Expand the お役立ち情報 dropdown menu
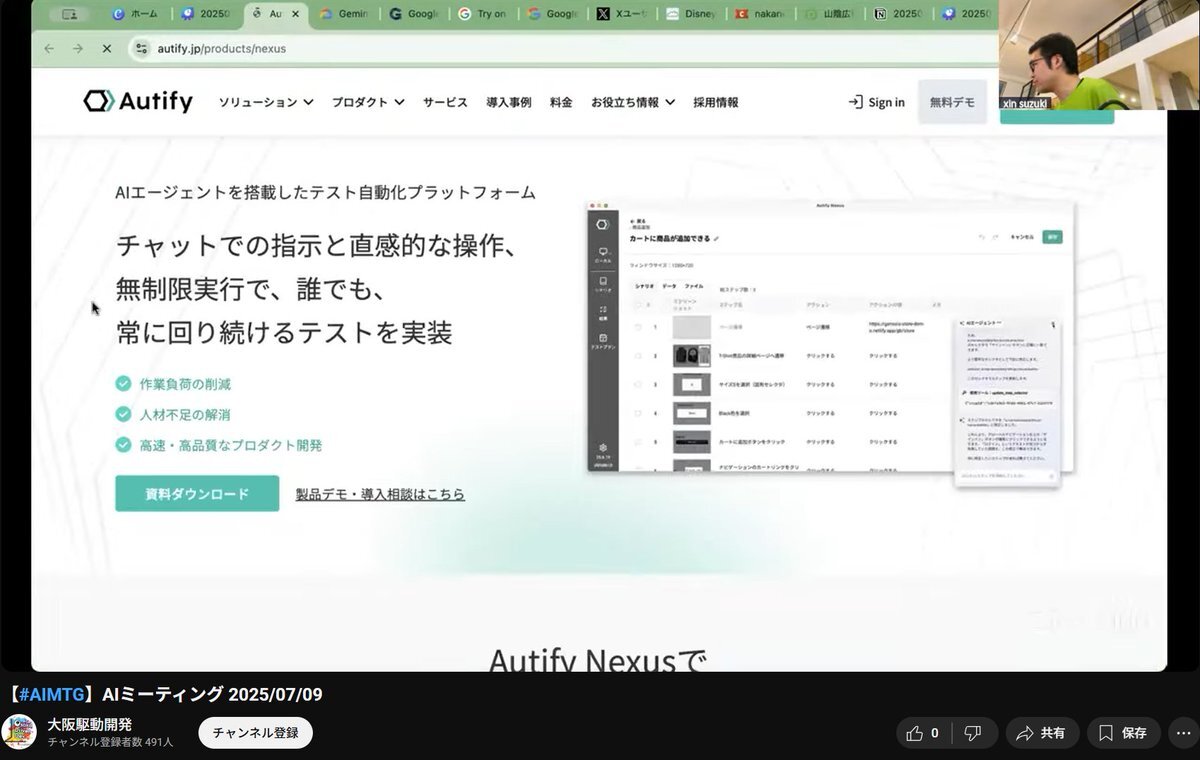The height and width of the screenshot is (760, 1200). point(633,102)
